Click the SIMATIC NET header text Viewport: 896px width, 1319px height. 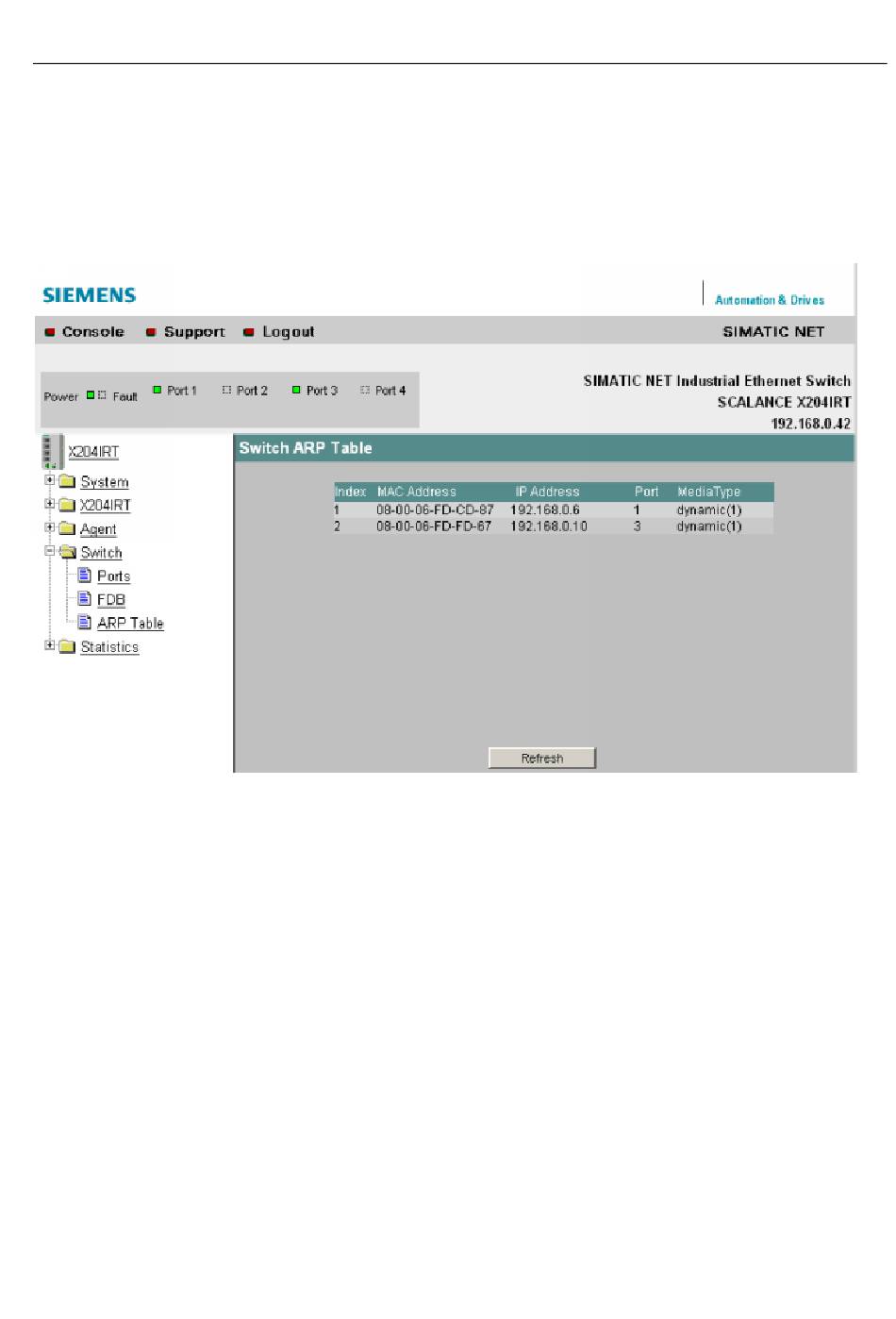(773, 332)
